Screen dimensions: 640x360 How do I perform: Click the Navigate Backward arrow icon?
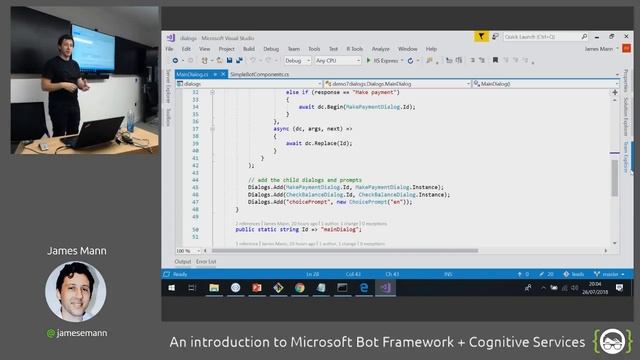pos(175,60)
